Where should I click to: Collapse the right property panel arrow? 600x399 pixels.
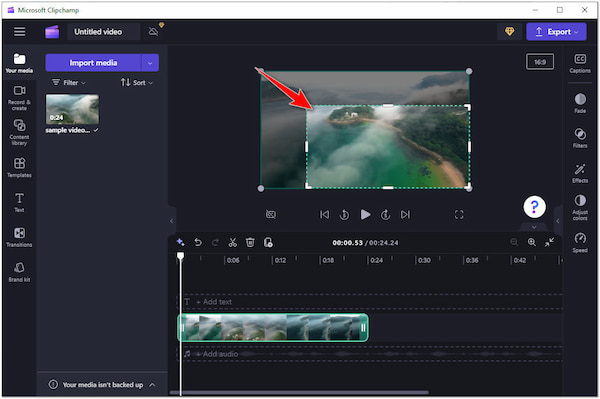[558, 221]
